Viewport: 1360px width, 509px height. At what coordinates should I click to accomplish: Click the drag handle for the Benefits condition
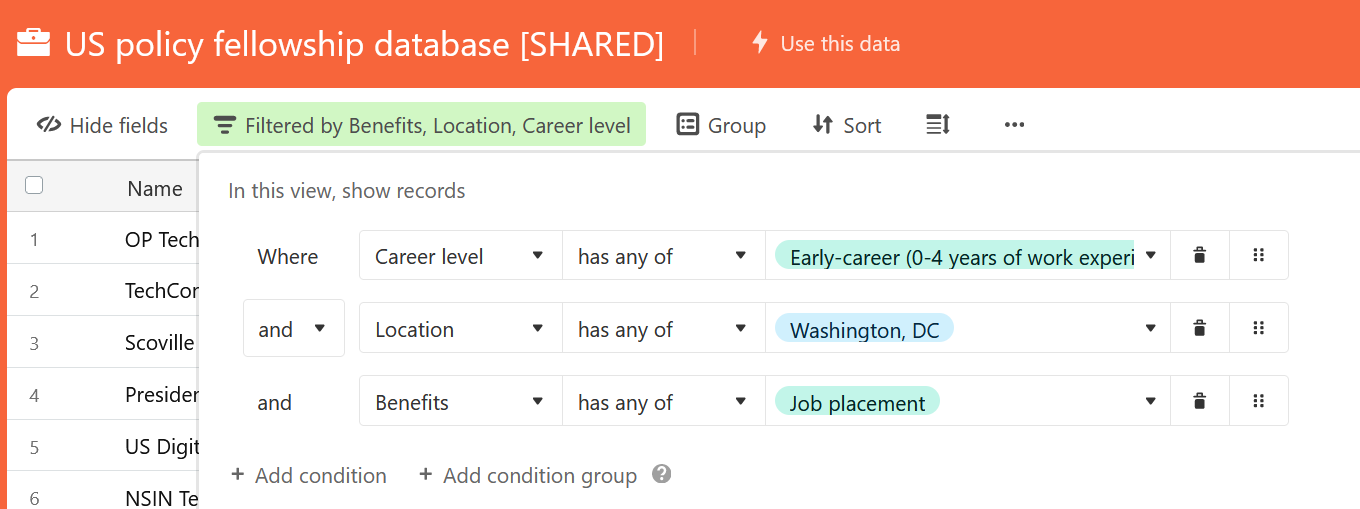pyautogui.click(x=1259, y=402)
